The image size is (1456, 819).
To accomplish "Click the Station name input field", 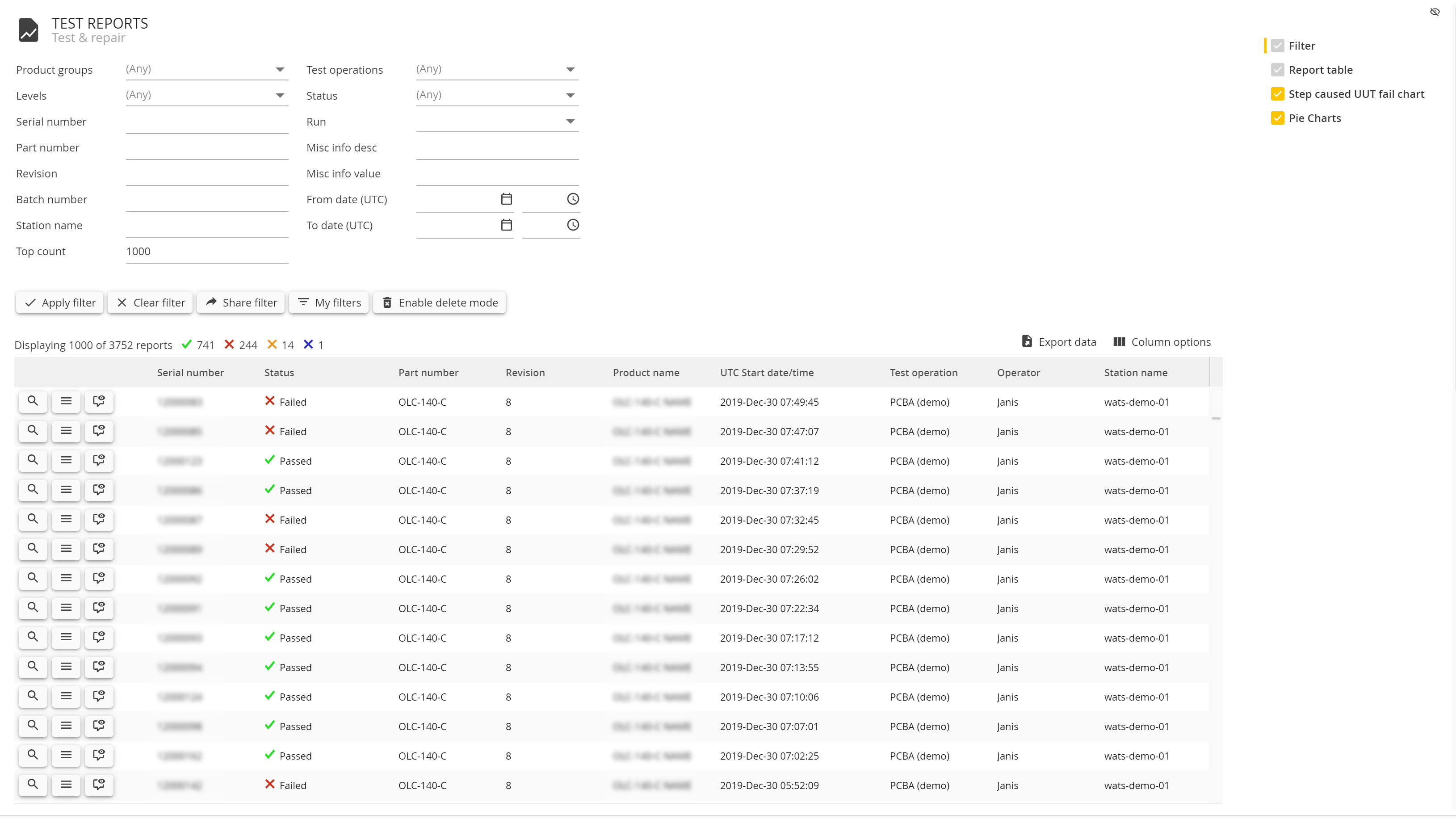I will click(x=207, y=226).
